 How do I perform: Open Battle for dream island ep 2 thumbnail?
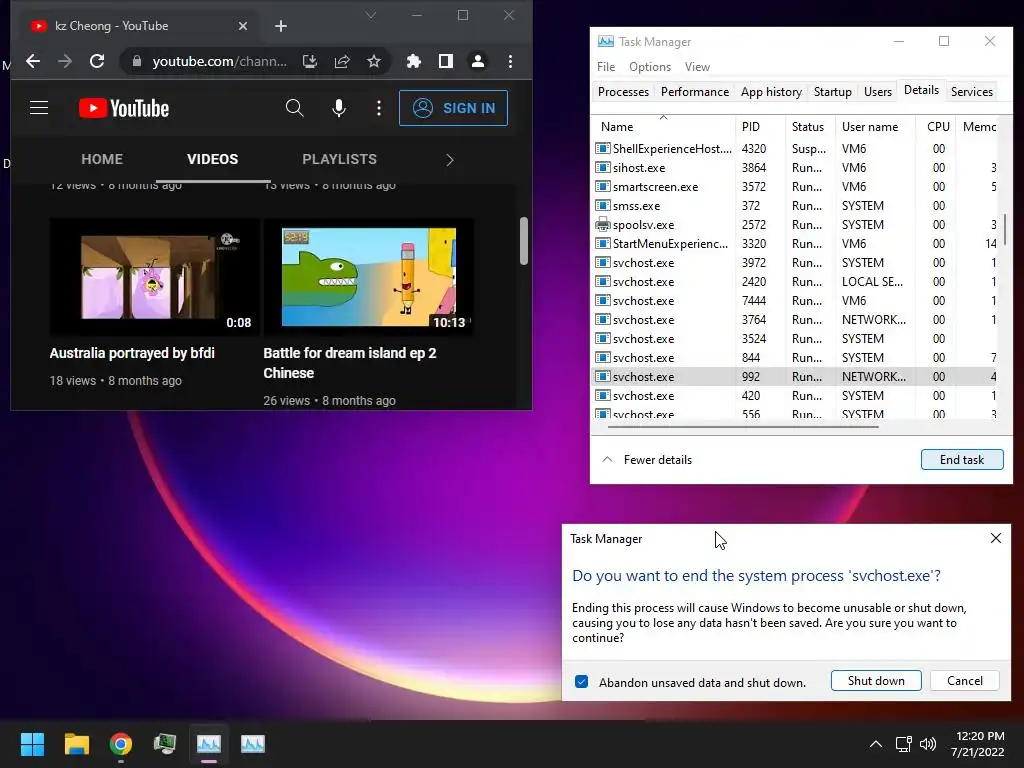368,277
